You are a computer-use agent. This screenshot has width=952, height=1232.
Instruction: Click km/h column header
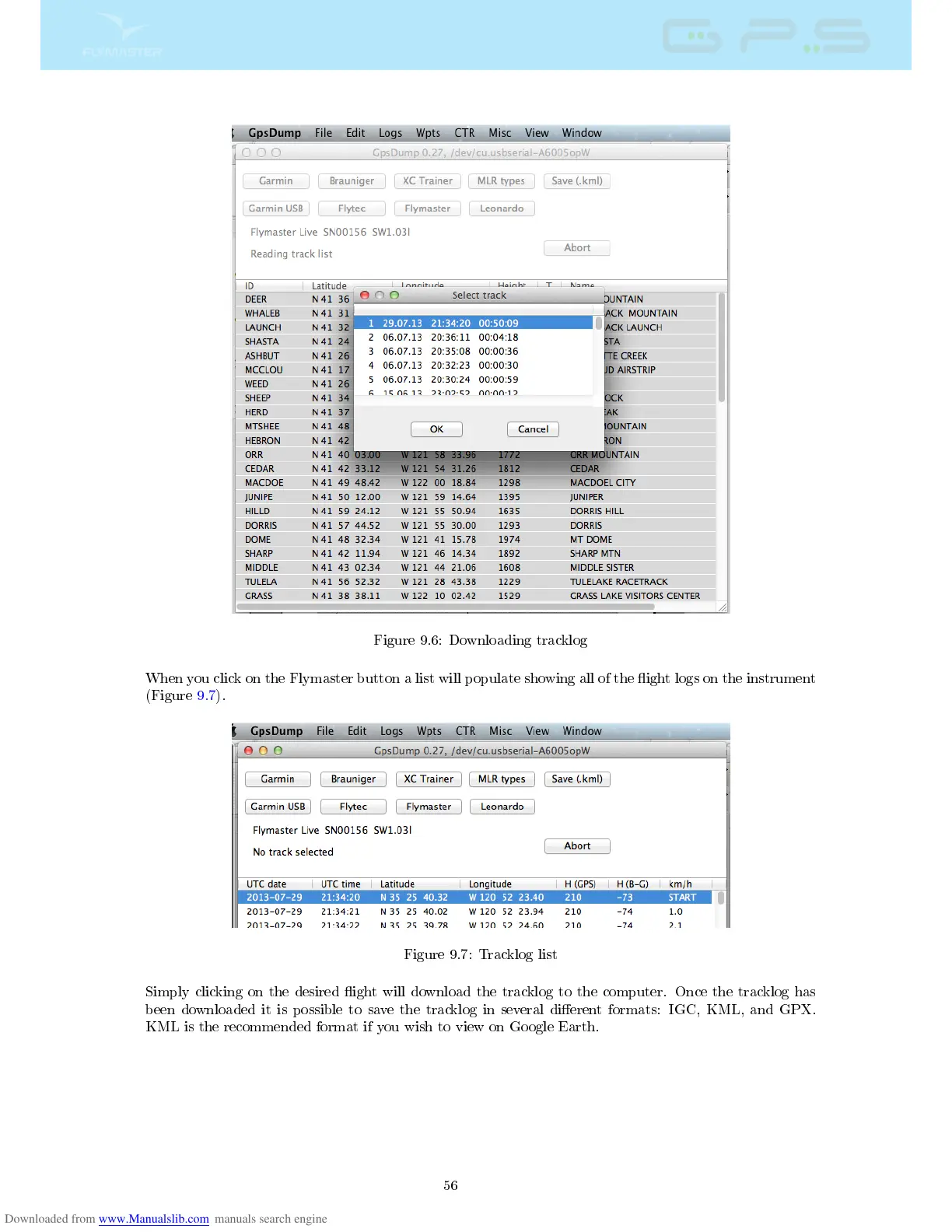[686, 884]
